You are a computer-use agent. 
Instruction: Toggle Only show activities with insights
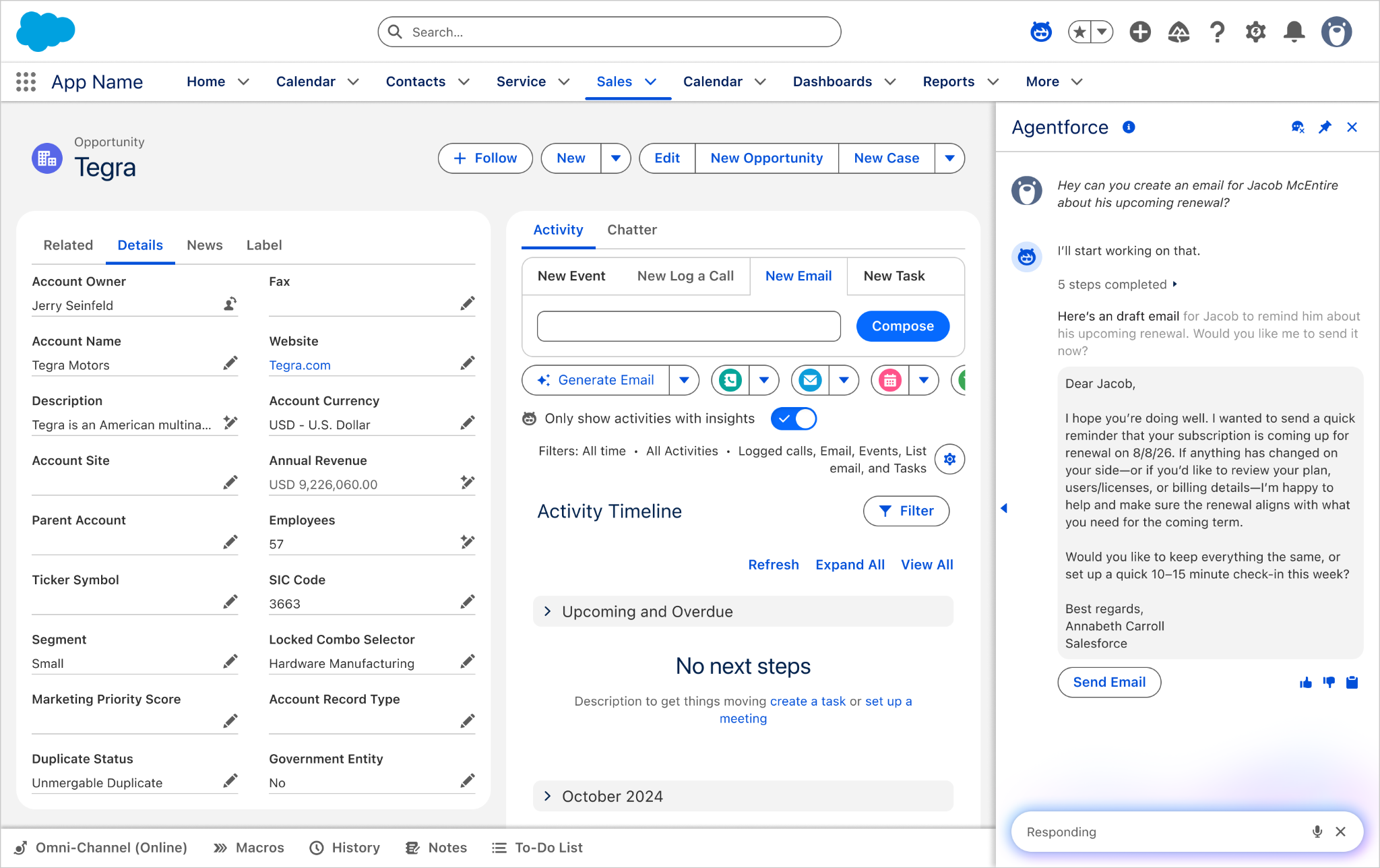(x=794, y=418)
